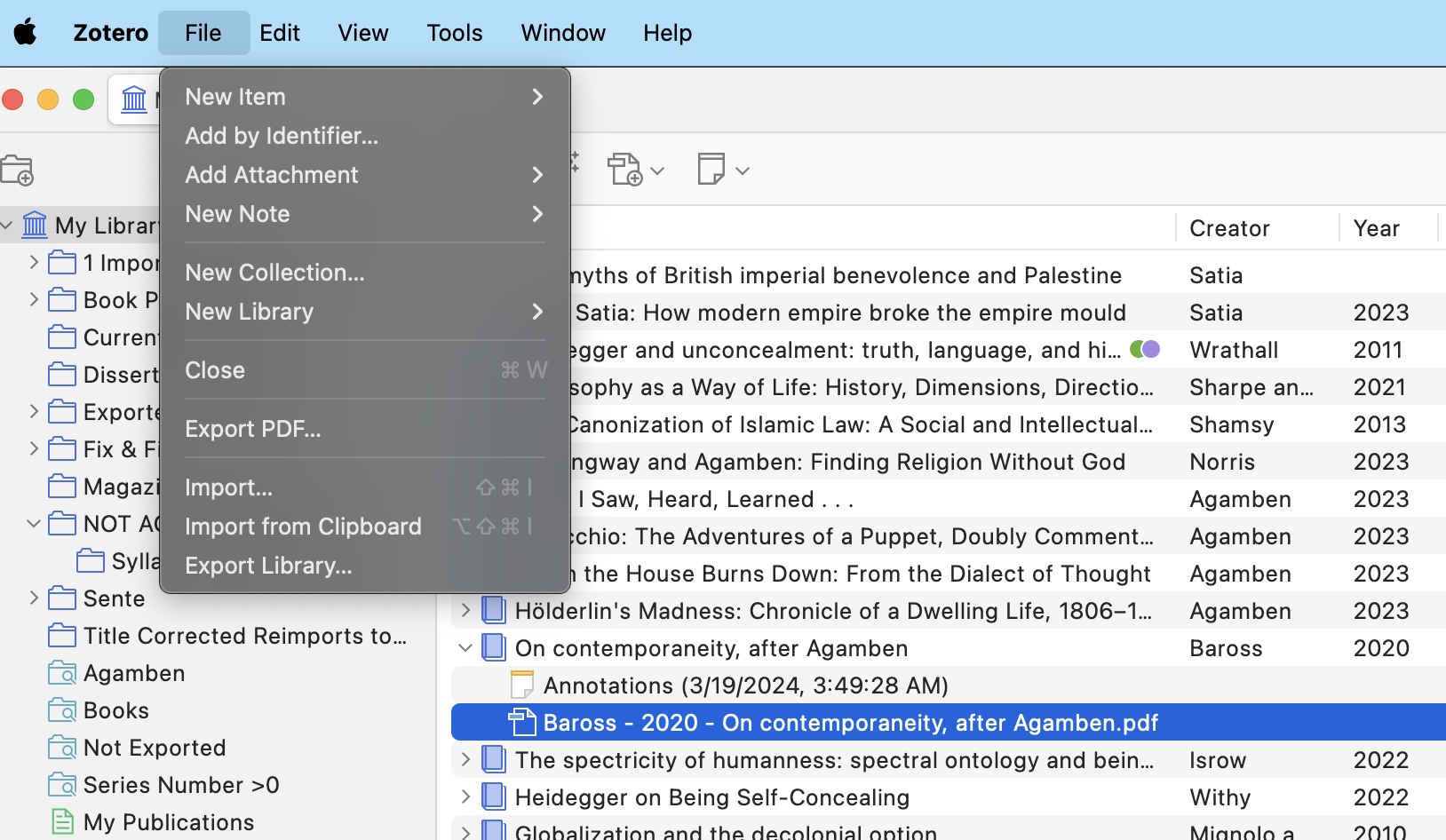Select the Magazi collection folder icon

(62, 487)
